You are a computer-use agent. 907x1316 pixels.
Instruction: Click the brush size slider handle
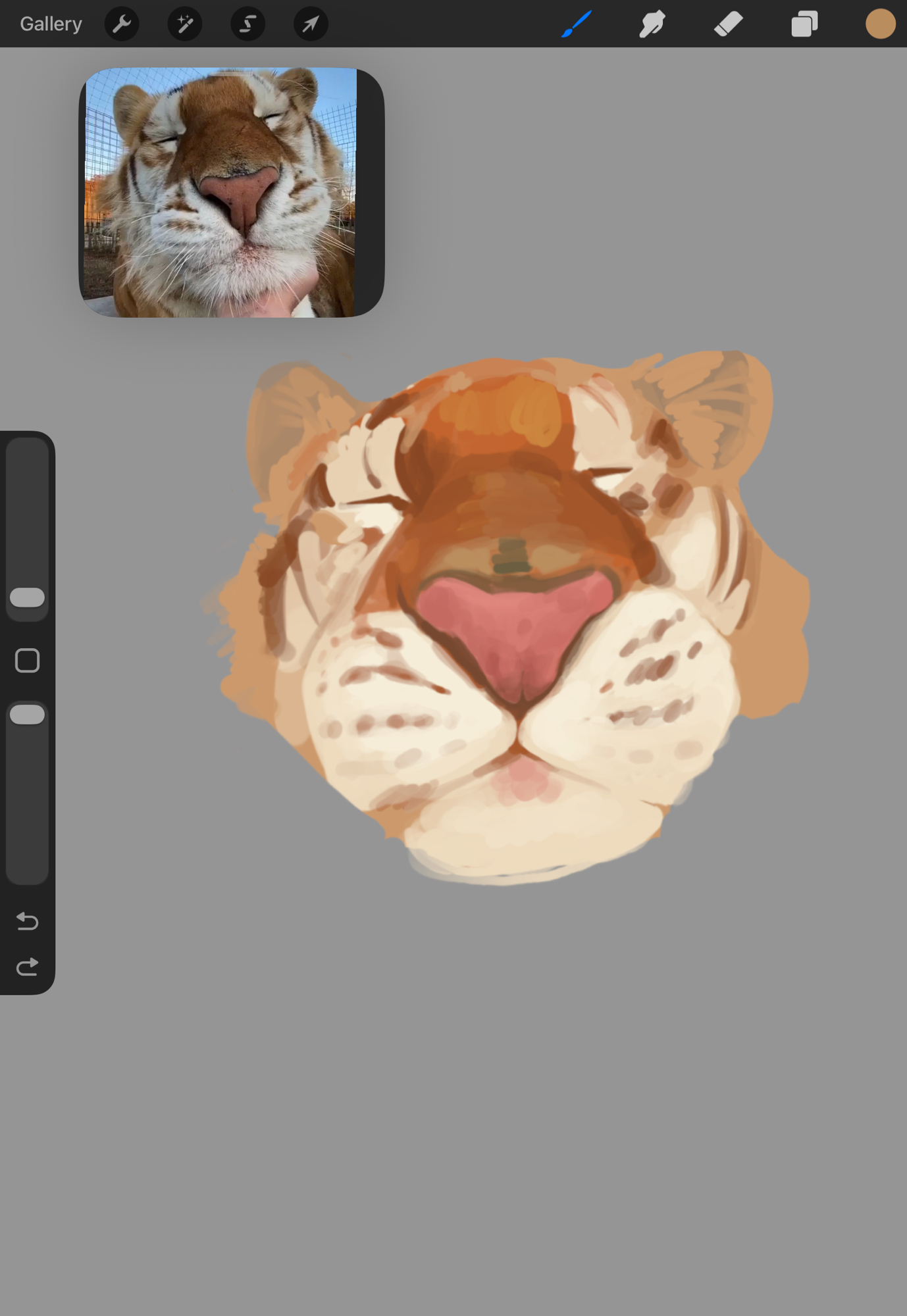(x=28, y=597)
